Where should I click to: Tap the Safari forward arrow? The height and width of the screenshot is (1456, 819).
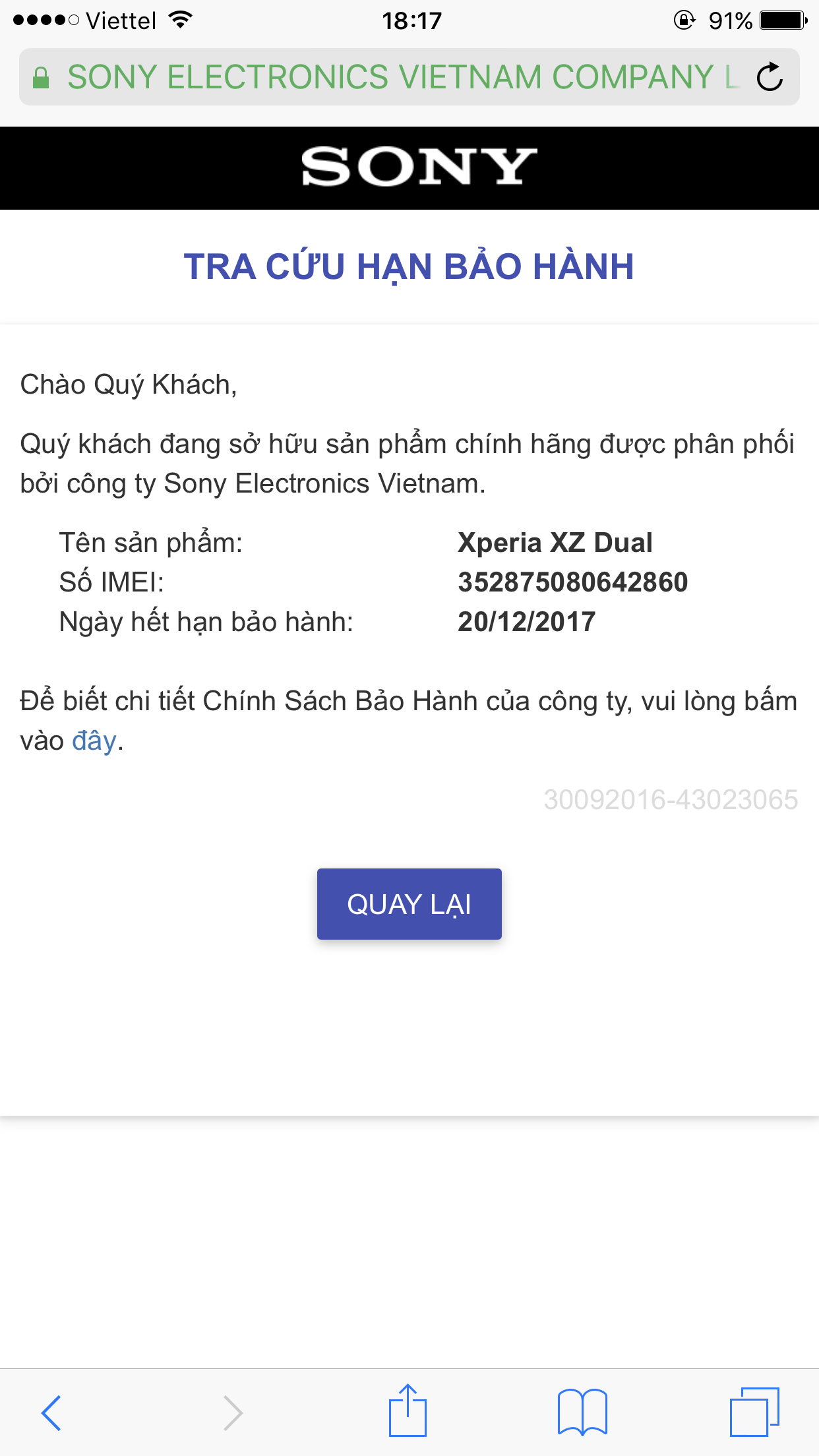pyautogui.click(x=233, y=1412)
